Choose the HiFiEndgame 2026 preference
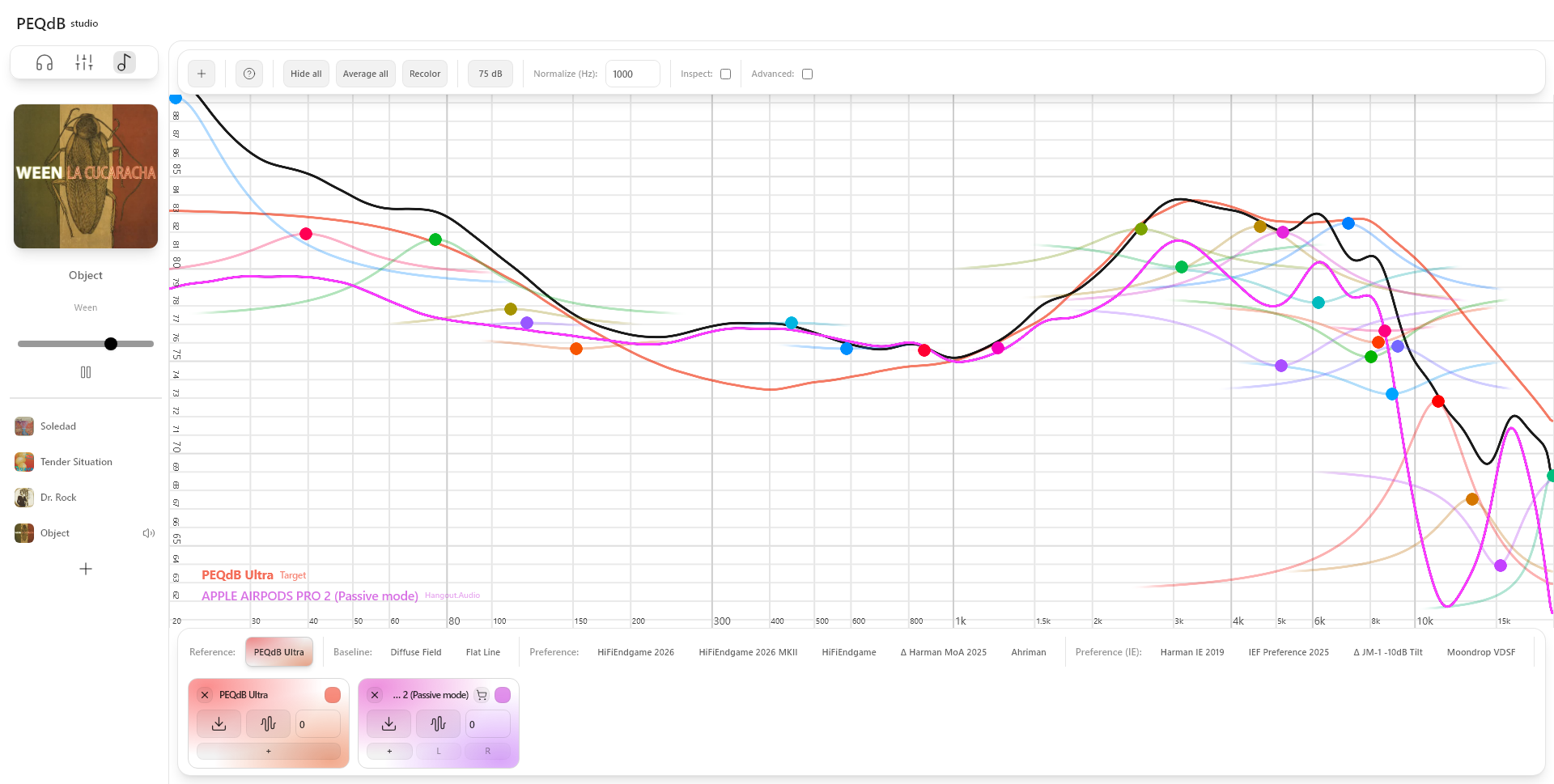Image resolution: width=1554 pixels, height=784 pixels. click(635, 652)
